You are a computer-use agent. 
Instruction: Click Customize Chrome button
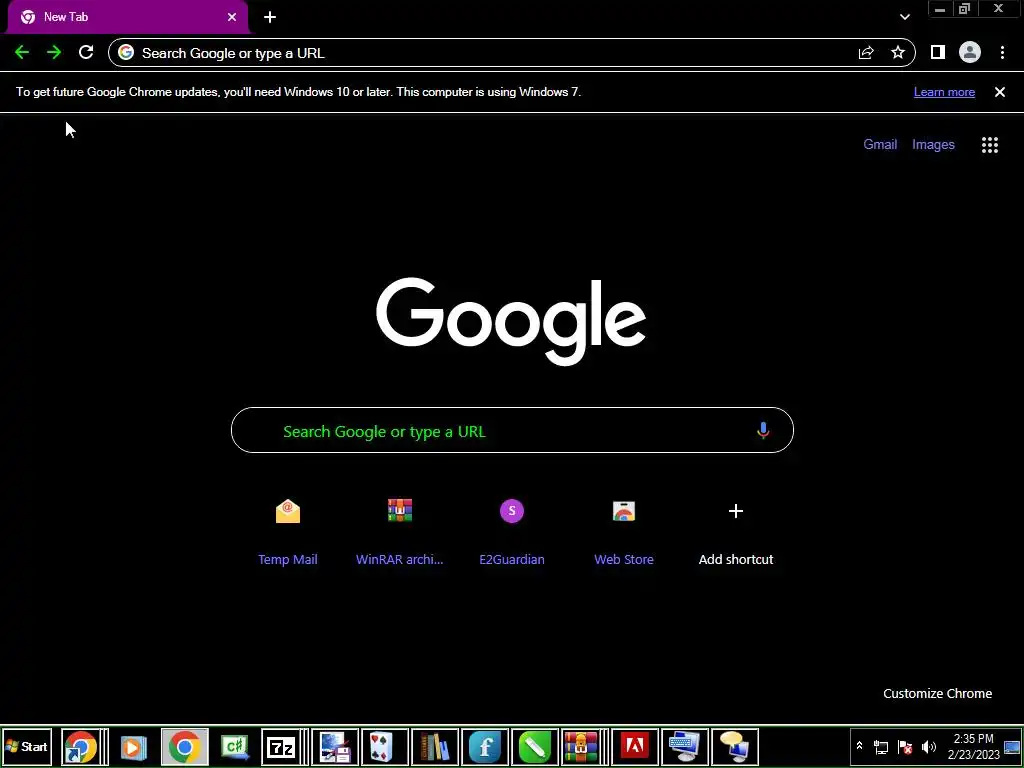coord(937,694)
